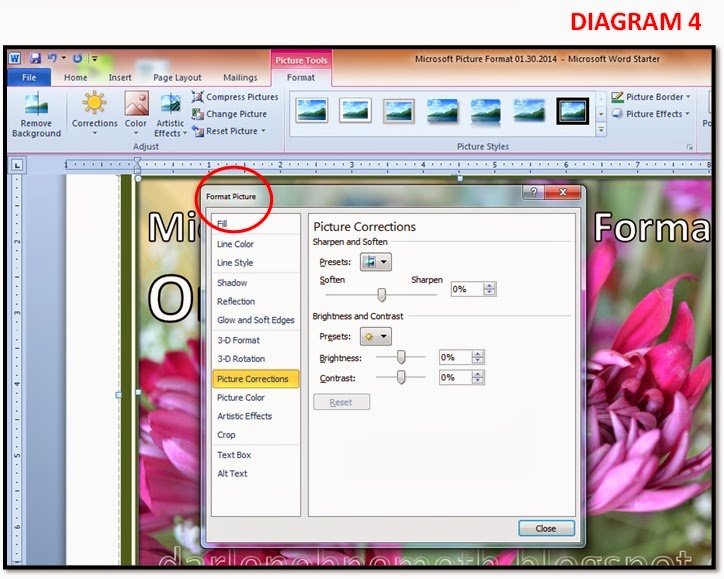The image size is (724, 579).
Task: Decrease Contrast value with spinner down arrow
Action: click(x=478, y=381)
